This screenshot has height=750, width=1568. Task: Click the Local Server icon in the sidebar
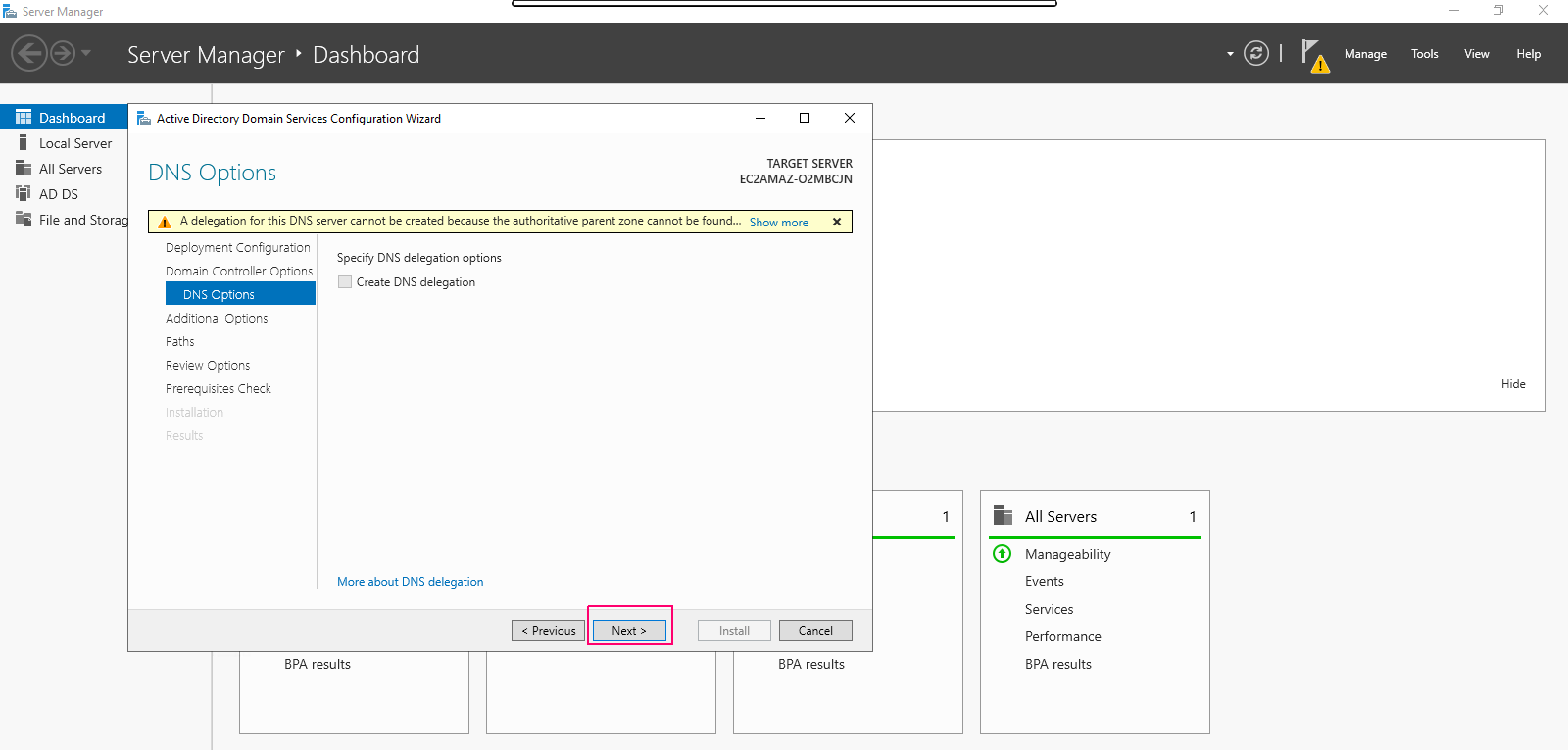[x=24, y=142]
